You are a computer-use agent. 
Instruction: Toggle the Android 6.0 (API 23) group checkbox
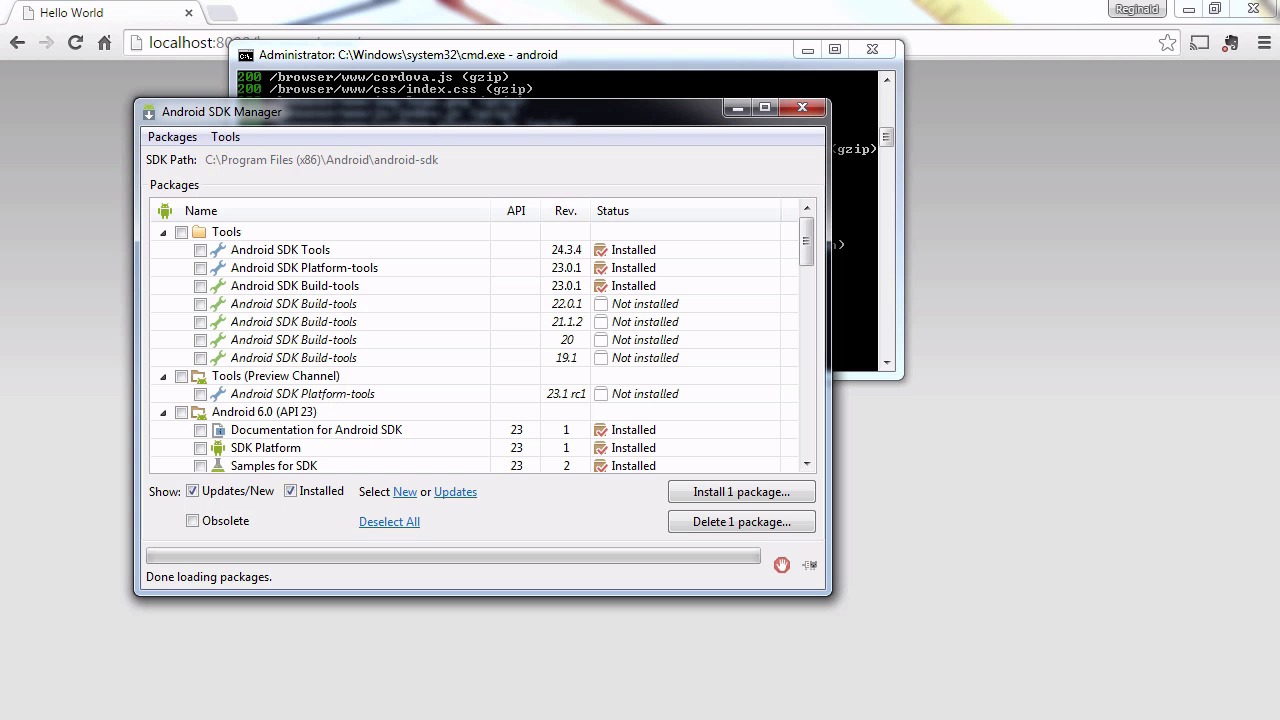point(181,412)
